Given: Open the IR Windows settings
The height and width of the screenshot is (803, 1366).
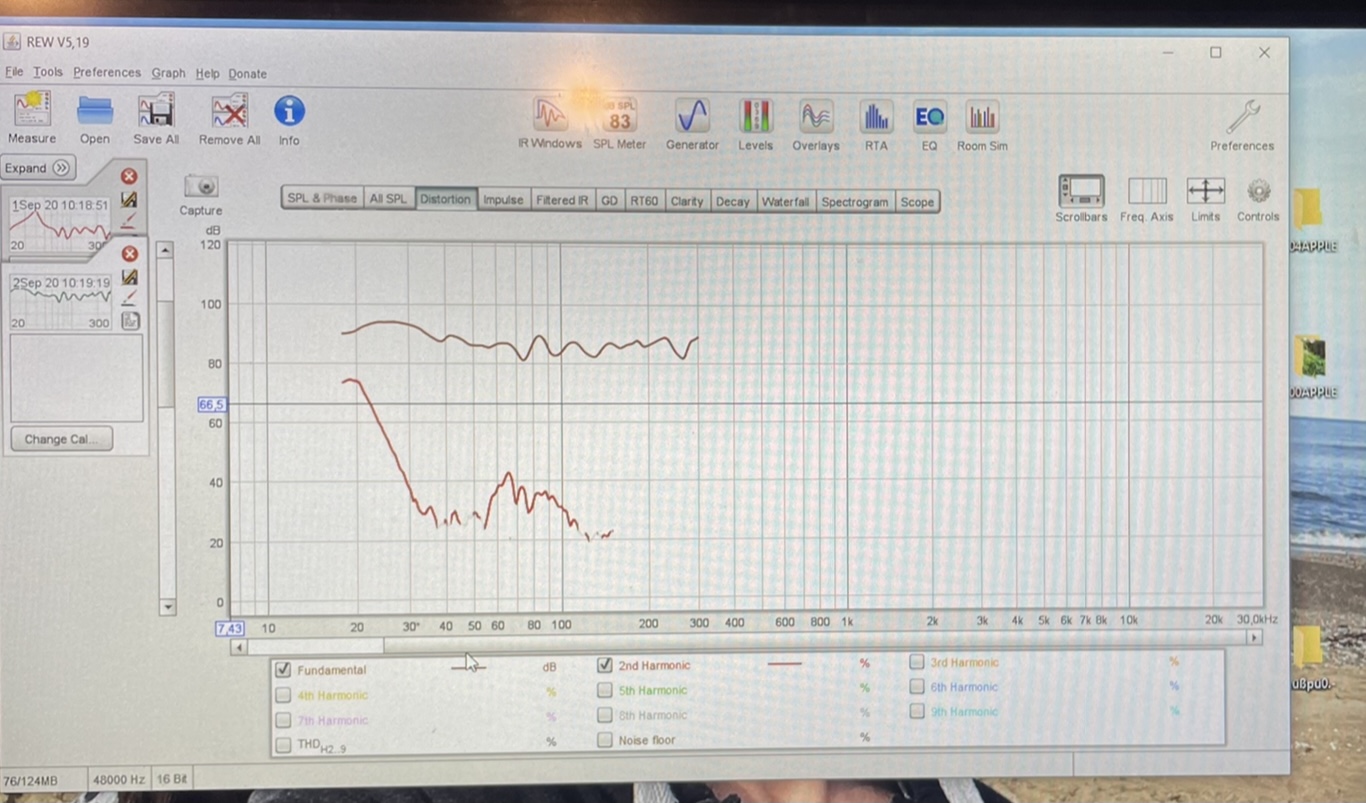Looking at the screenshot, I should [549, 116].
